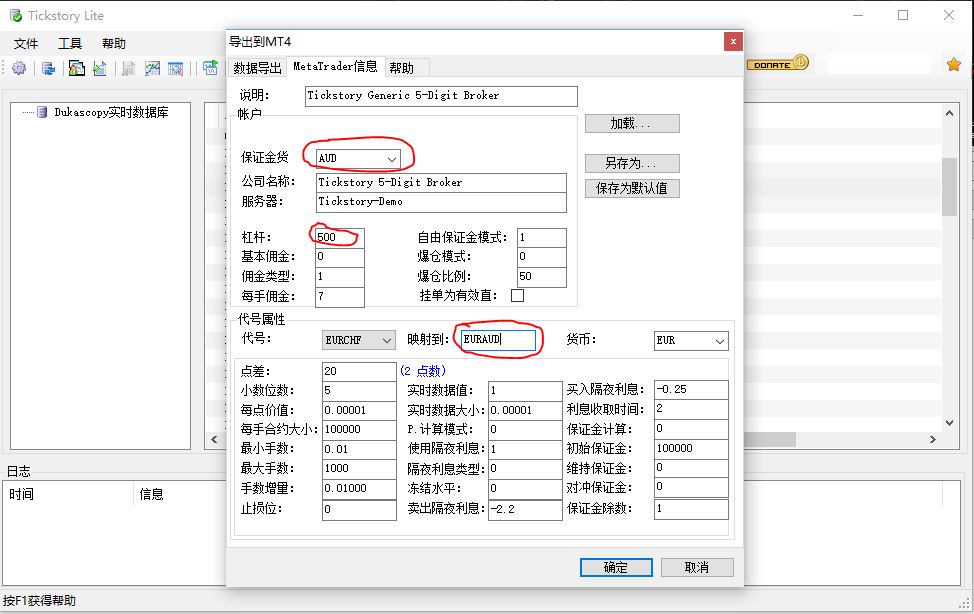Click the horizontal scroll right arrow in main window
Viewport: 974px width, 614px height.
[932, 439]
